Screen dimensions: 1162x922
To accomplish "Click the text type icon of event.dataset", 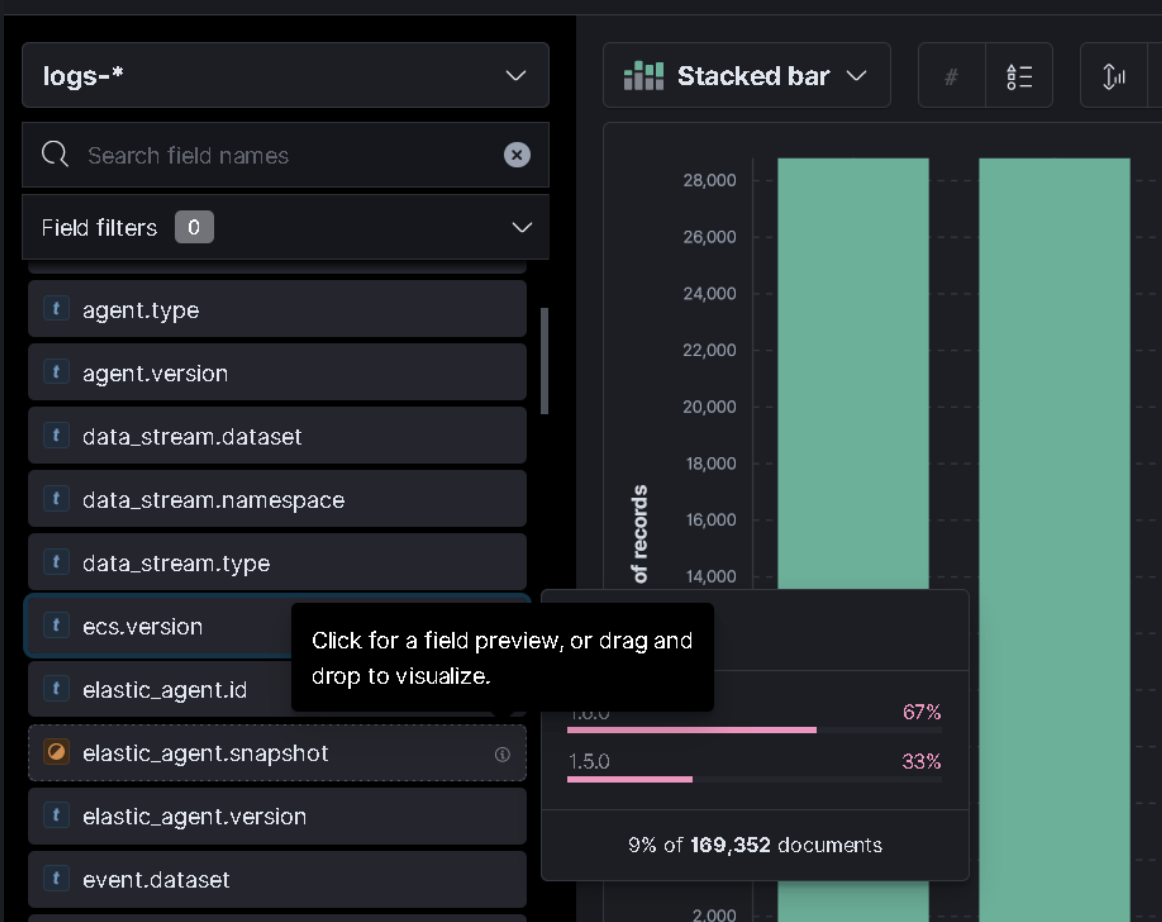I will pyautogui.click(x=56, y=879).
